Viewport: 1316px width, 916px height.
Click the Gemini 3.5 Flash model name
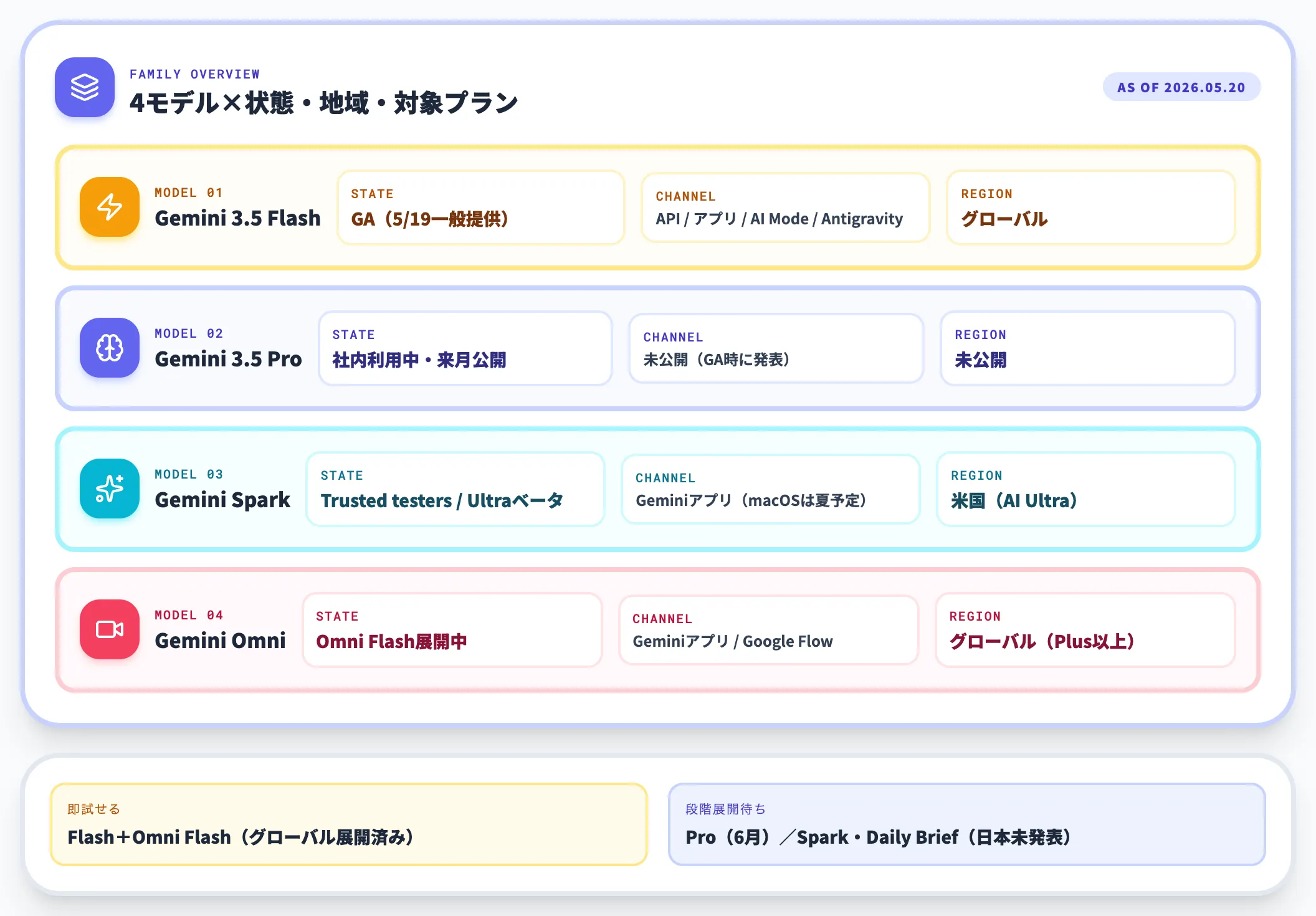point(237,218)
